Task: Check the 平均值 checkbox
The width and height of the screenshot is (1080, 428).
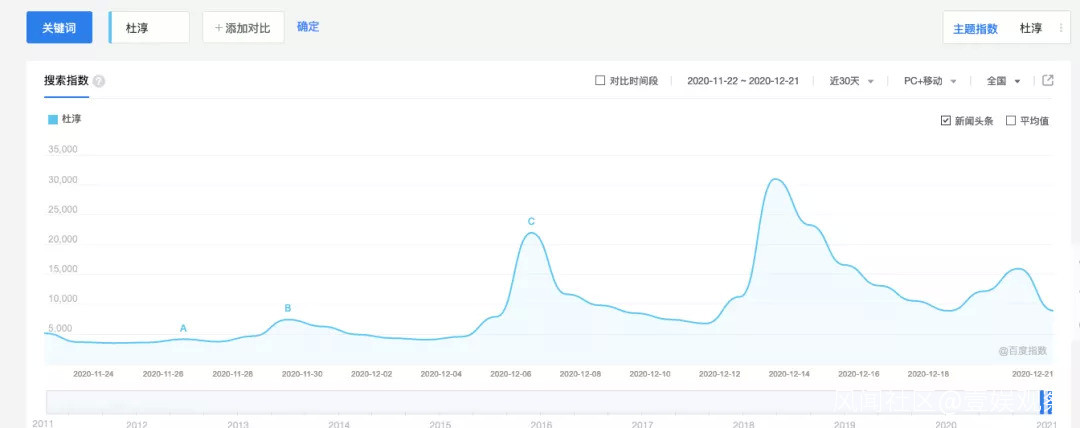Action: tap(1011, 121)
